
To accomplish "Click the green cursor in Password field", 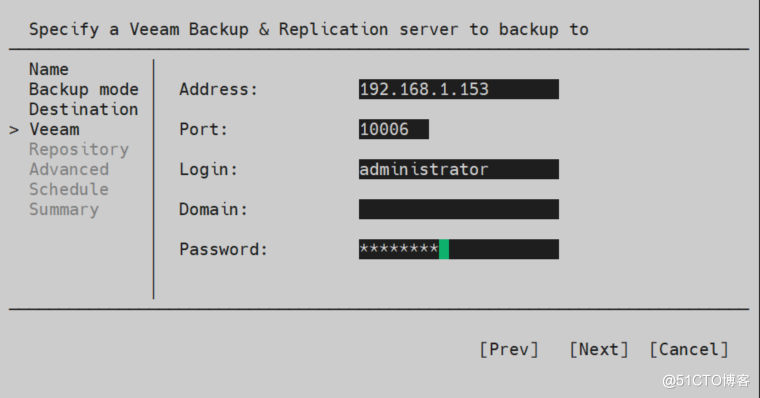I will click(444, 249).
